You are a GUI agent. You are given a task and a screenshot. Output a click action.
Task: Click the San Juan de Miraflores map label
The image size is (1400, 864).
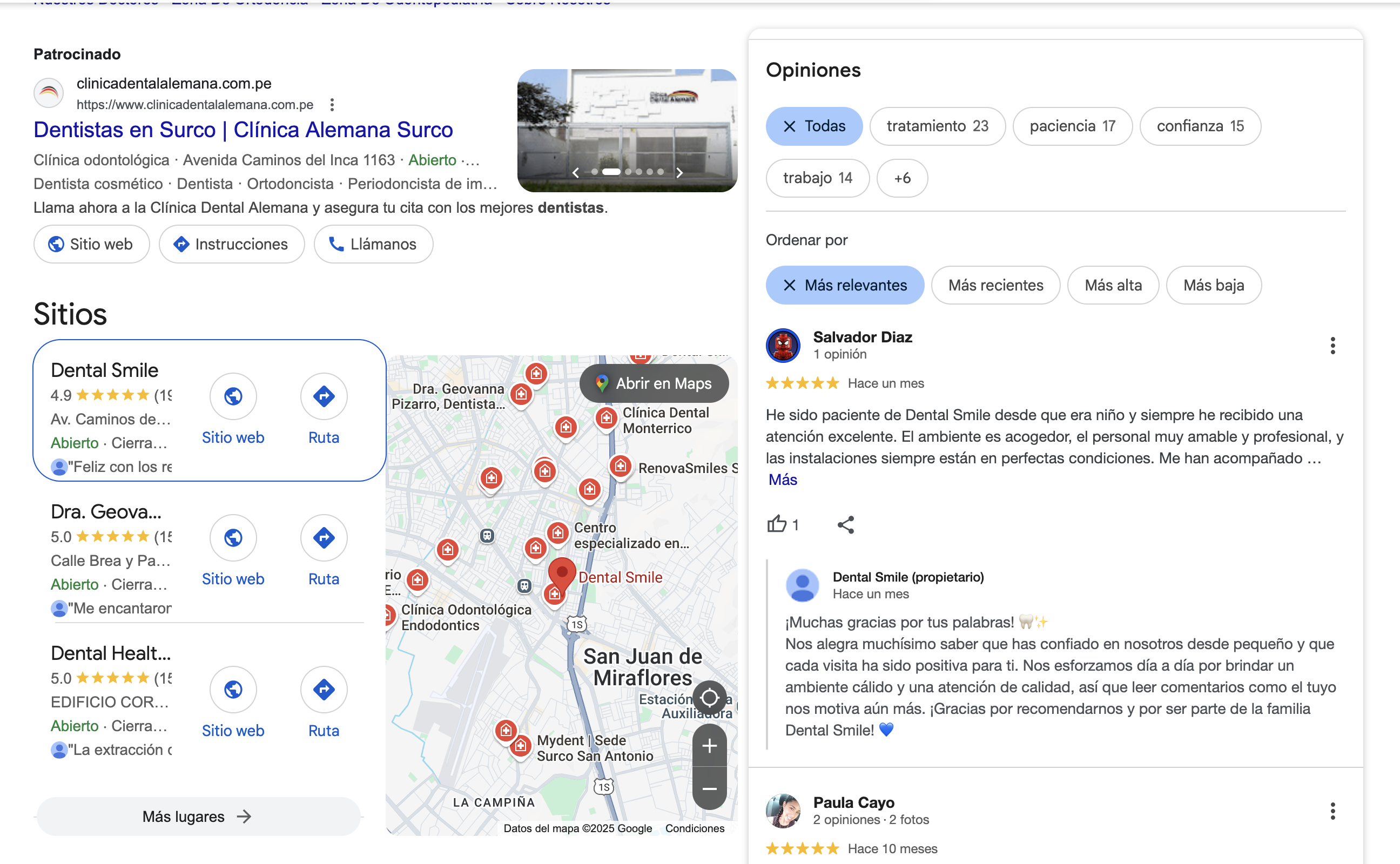pos(642,667)
